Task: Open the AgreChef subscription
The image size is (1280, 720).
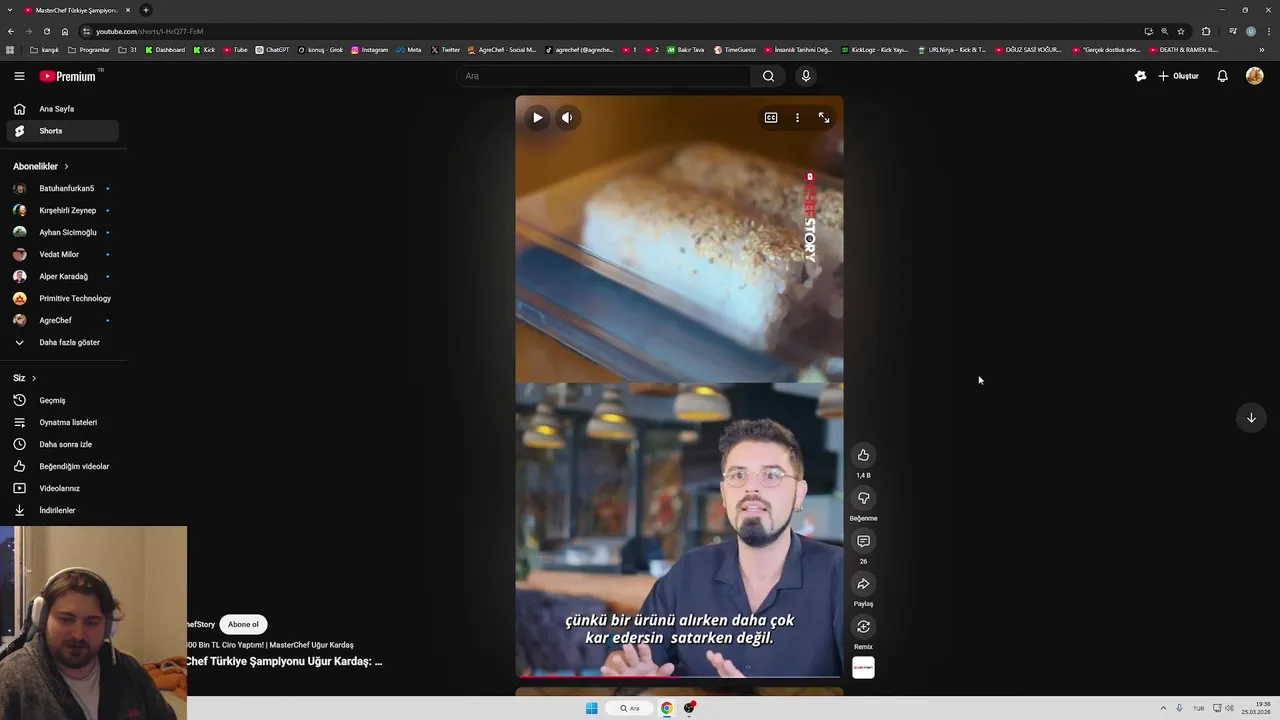Action: (x=63, y=320)
